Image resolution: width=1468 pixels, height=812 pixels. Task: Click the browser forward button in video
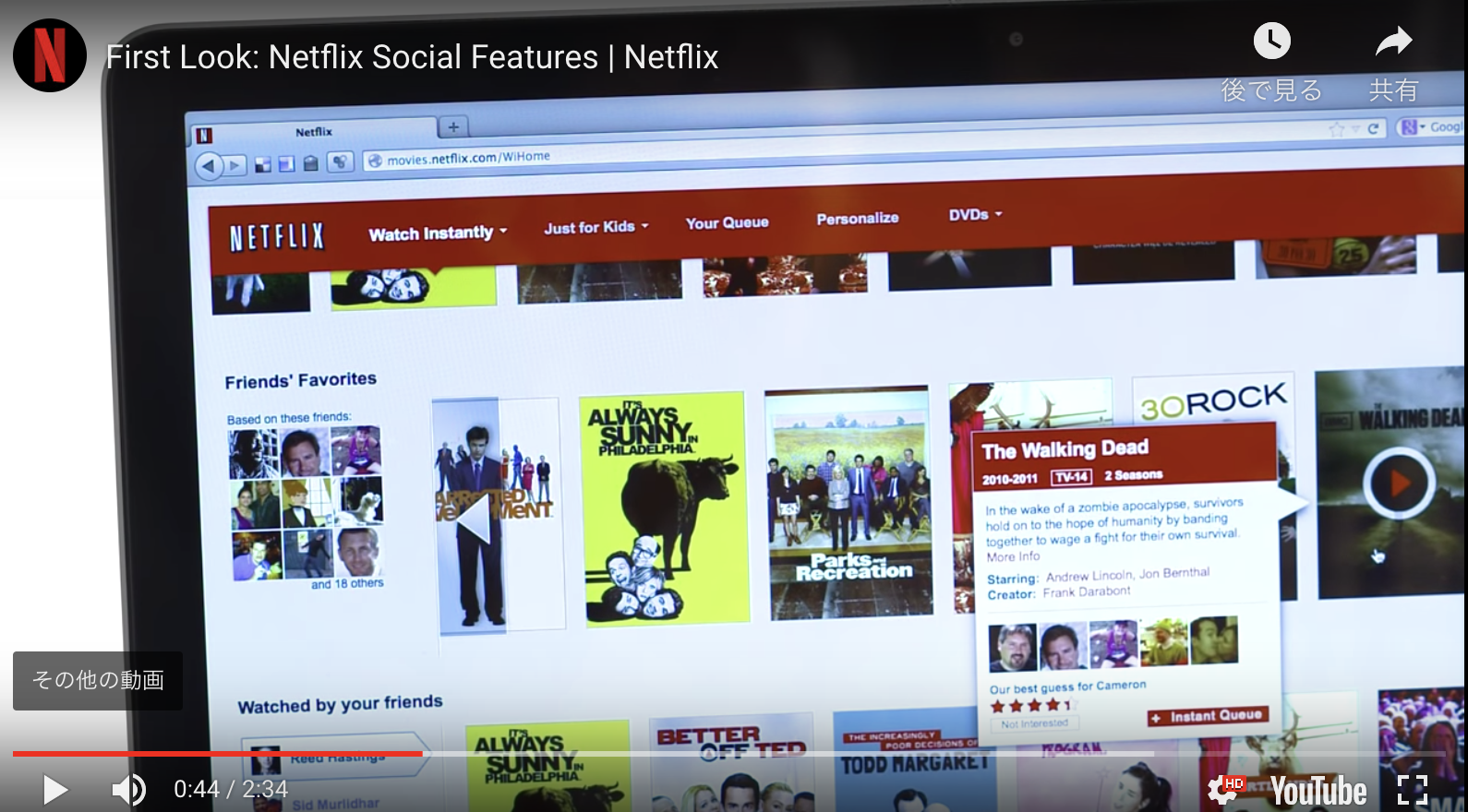(235, 165)
